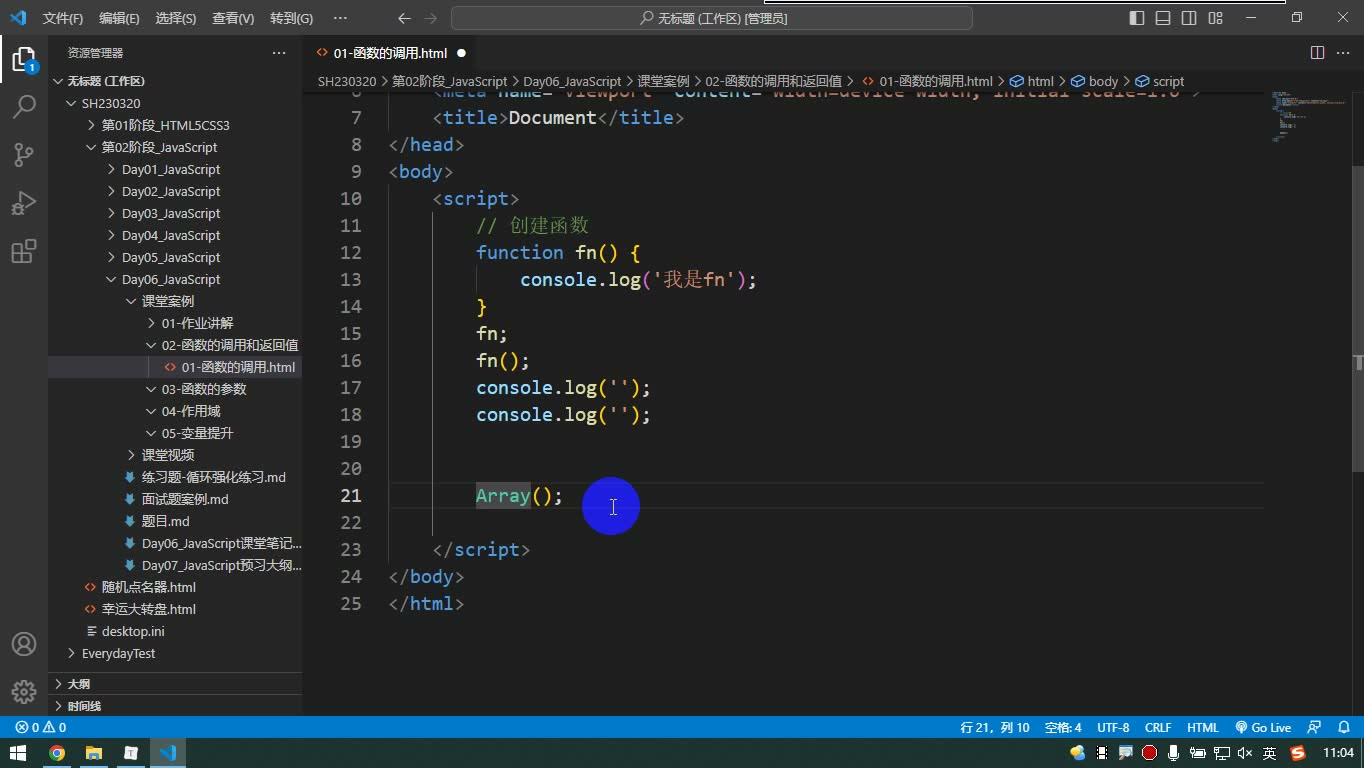Toggle the secondary side bar
The image size is (1364, 768).
tap(1189, 18)
